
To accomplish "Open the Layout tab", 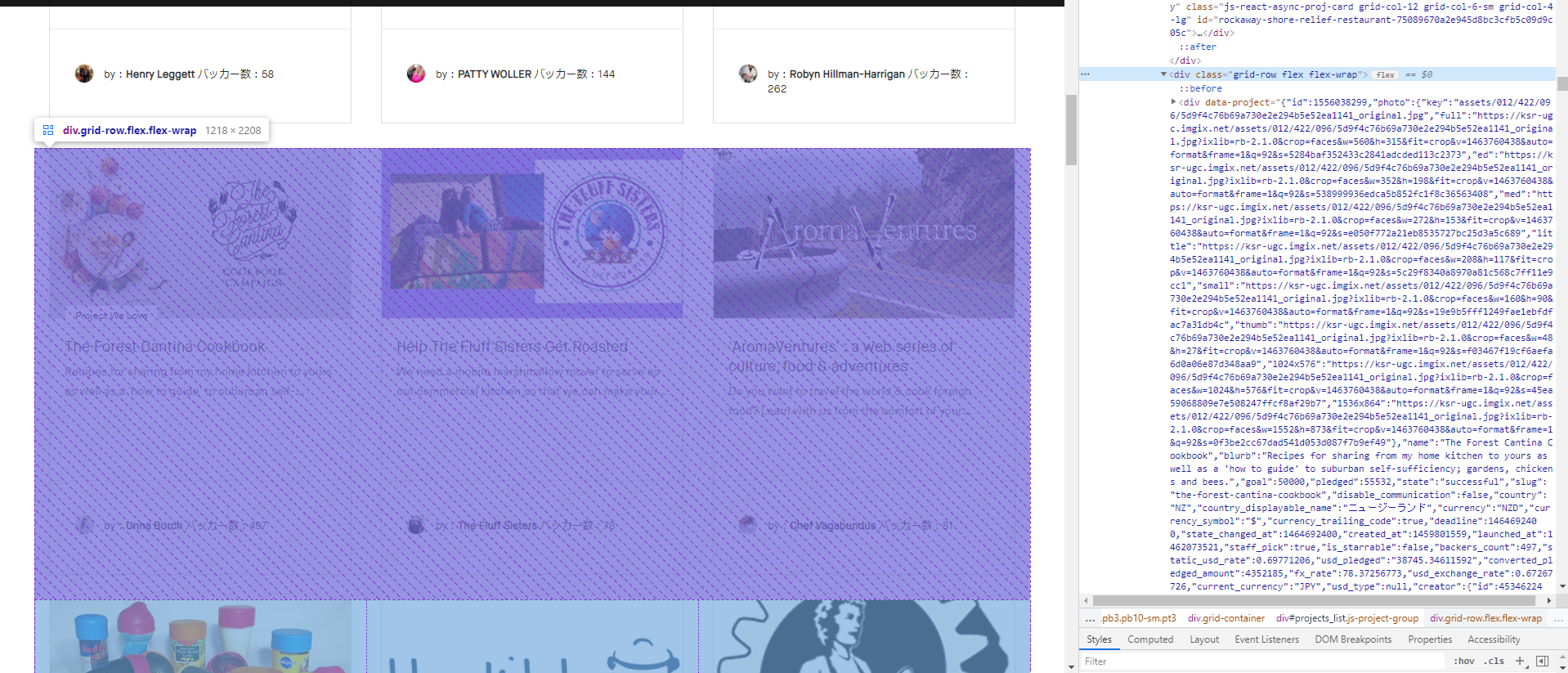I will (1204, 639).
